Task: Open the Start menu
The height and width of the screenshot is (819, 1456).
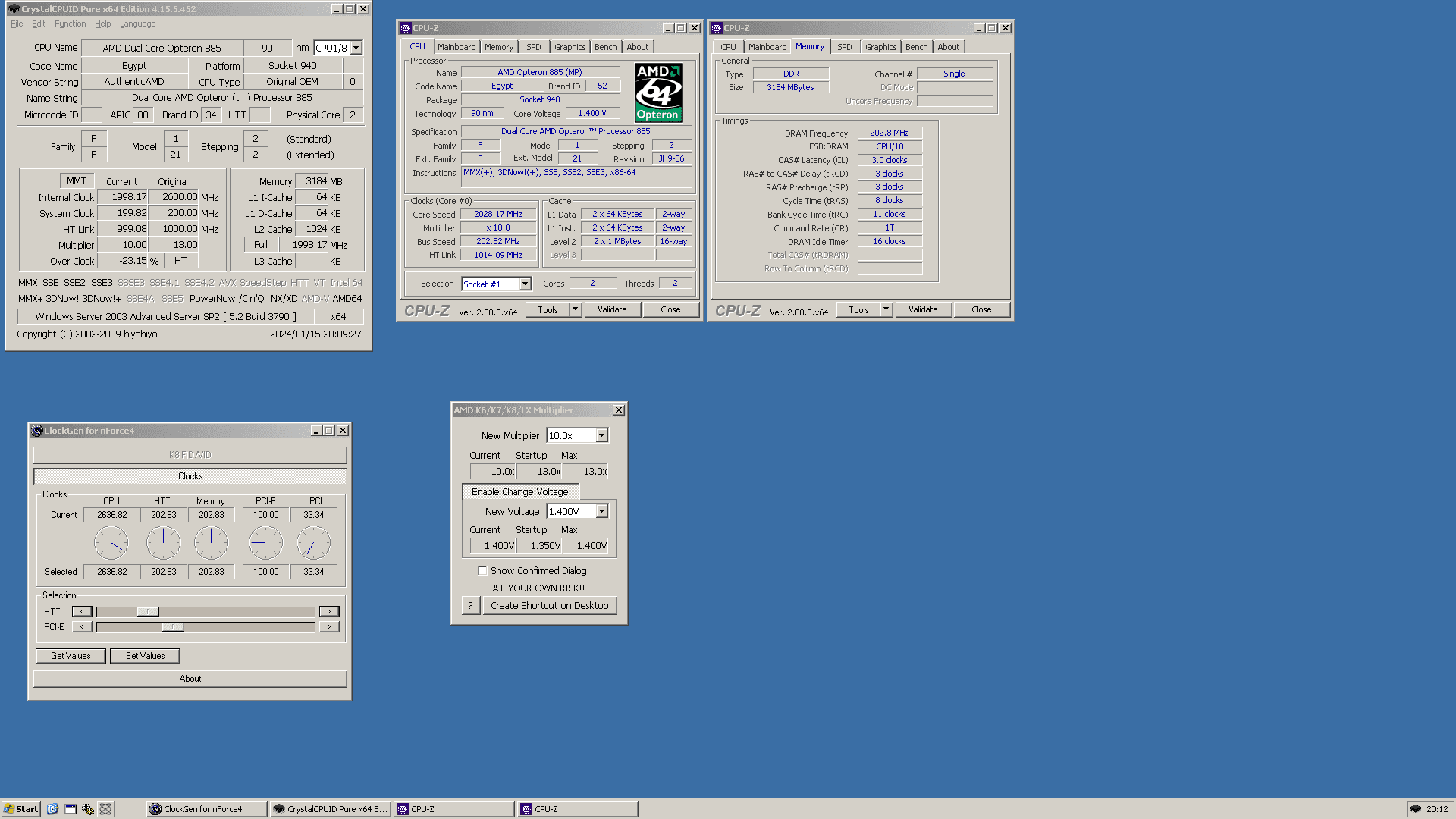Action: 21,809
